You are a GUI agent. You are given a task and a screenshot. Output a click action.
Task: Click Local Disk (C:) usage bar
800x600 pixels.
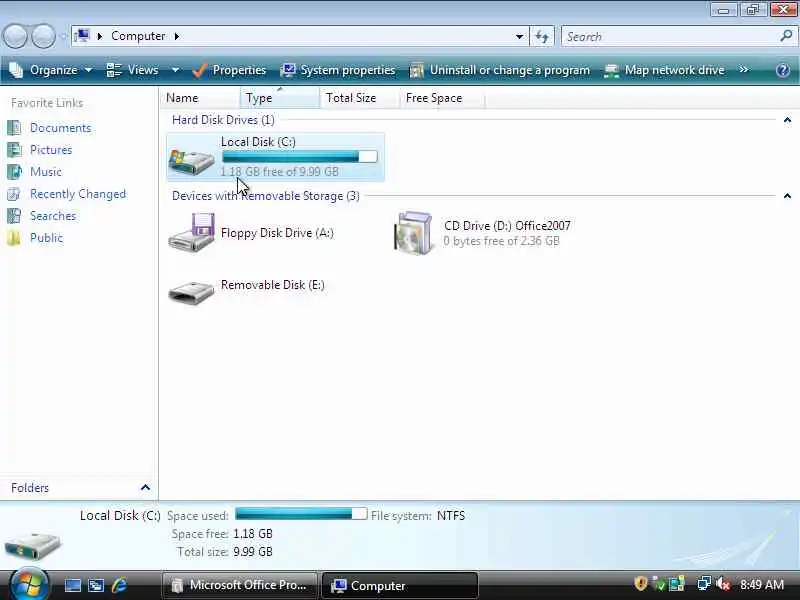coord(300,157)
